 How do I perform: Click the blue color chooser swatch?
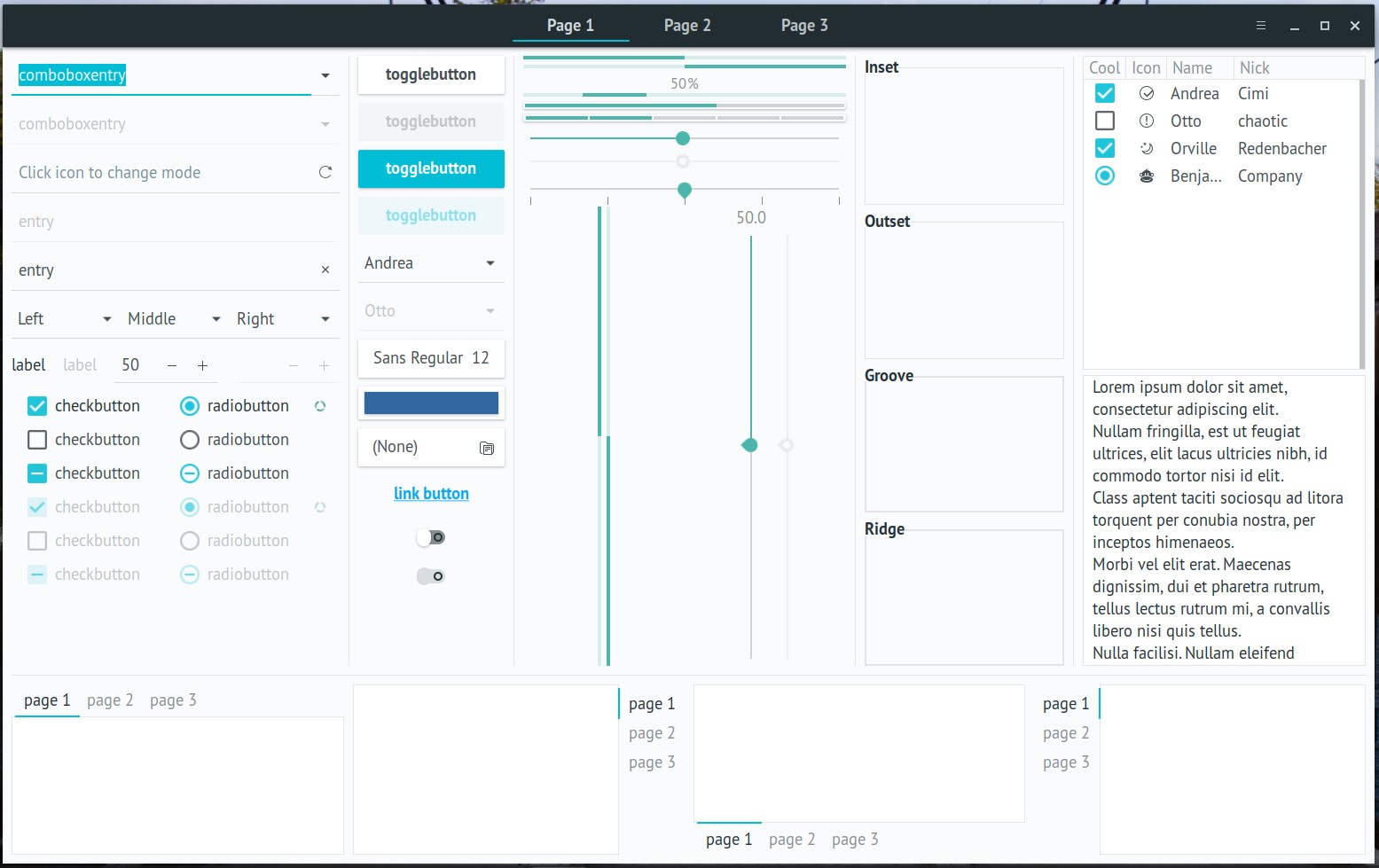(431, 403)
